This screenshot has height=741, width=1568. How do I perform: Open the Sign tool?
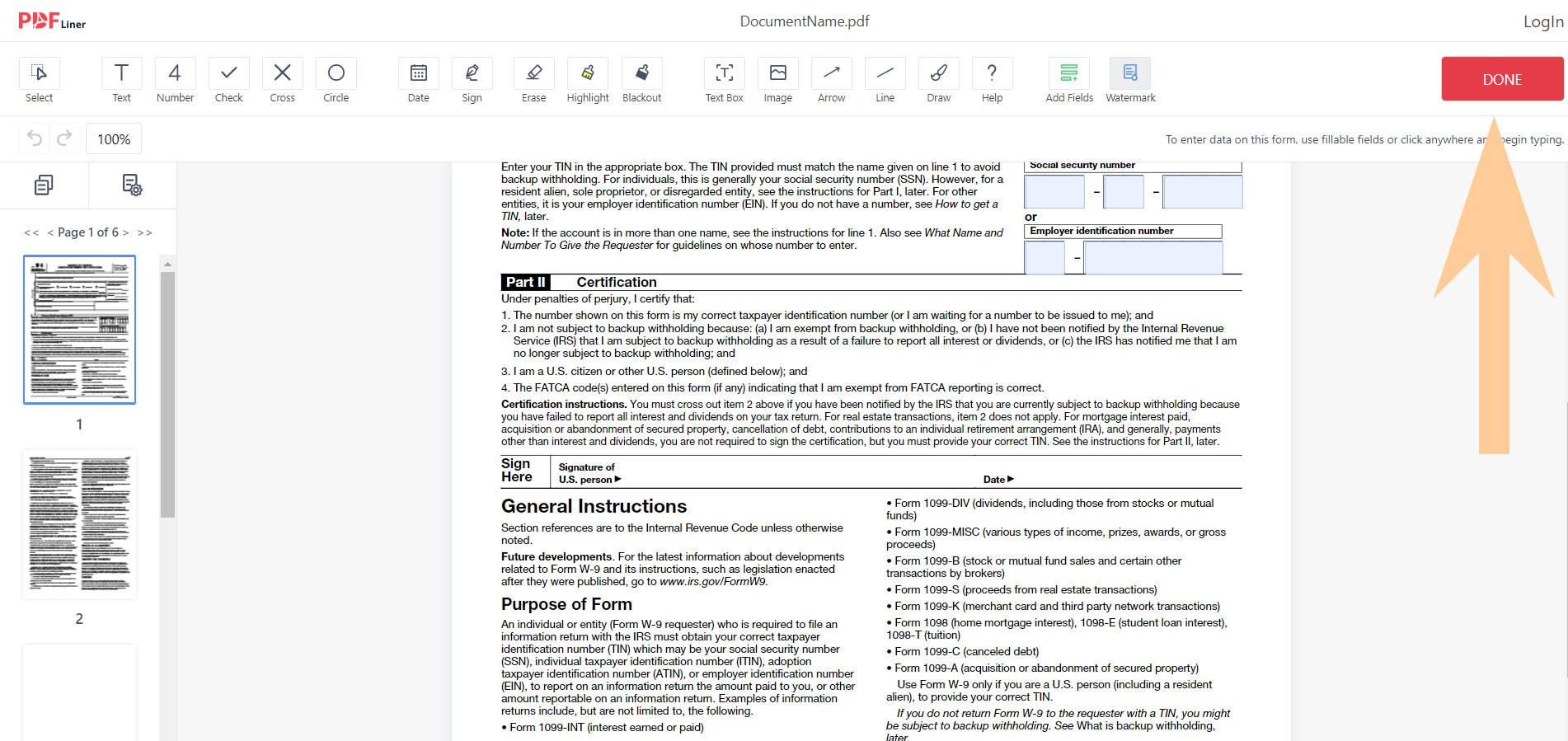tap(472, 81)
